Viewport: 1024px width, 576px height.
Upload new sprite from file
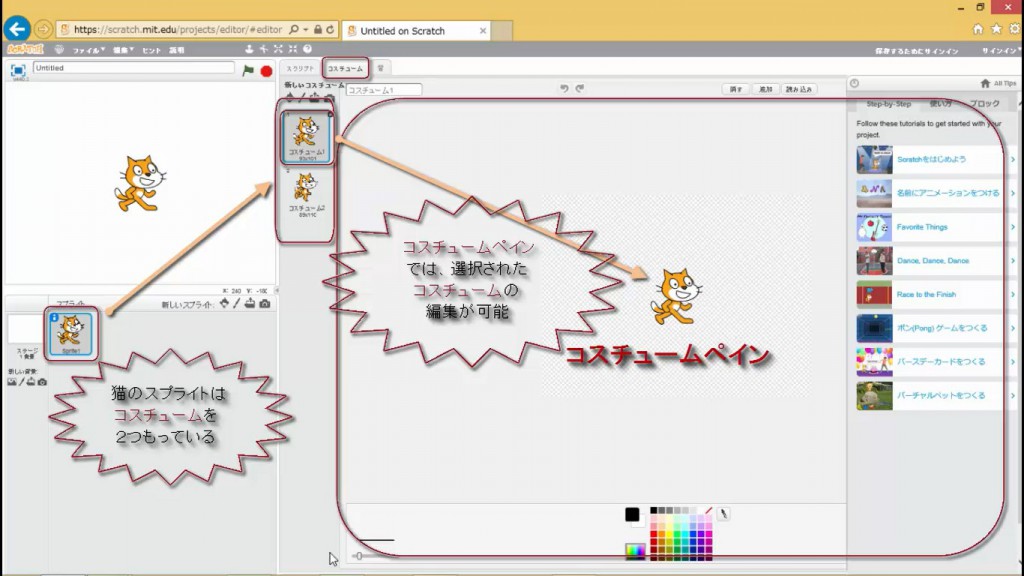(x=250, y=304)
